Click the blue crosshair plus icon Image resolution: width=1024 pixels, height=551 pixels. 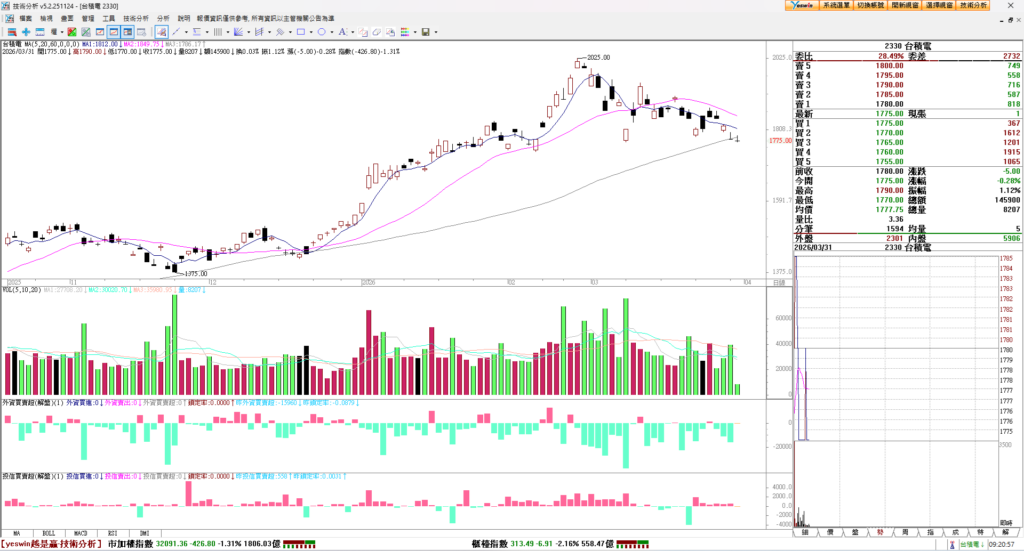click(x=26, y=32)
